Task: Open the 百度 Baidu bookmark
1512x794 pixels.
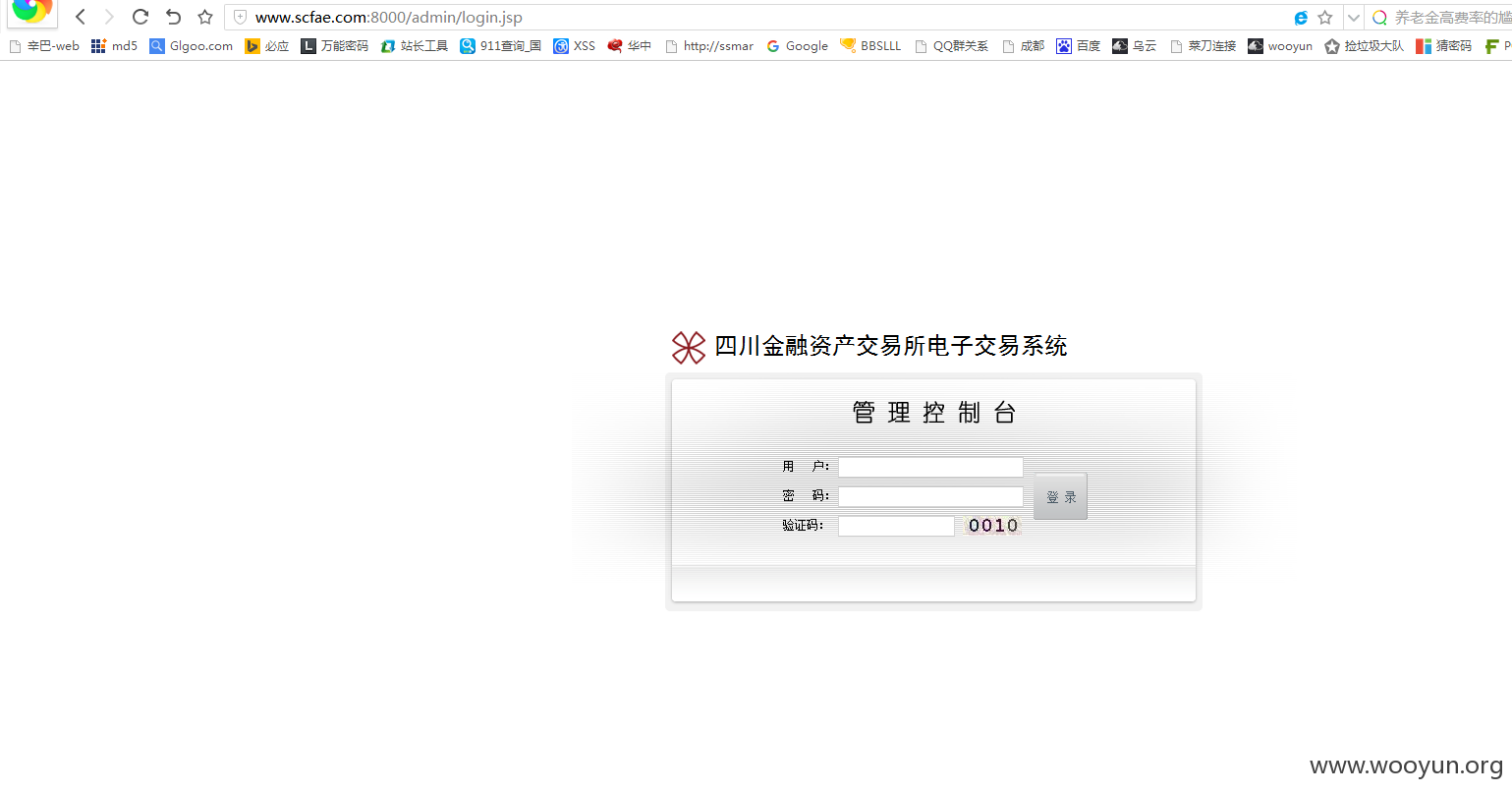Action: click(x=1079, y=46)
